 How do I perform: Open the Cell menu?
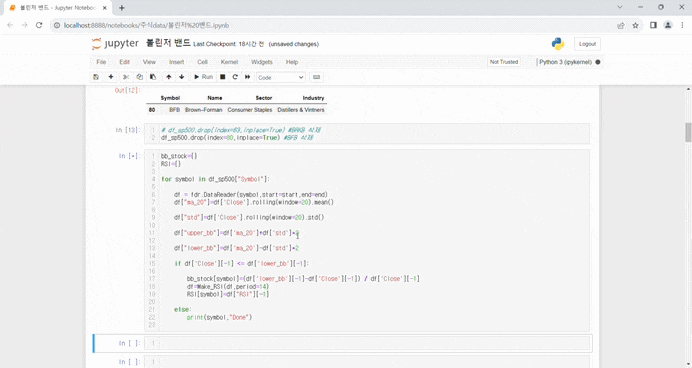(x=203, y=62)
